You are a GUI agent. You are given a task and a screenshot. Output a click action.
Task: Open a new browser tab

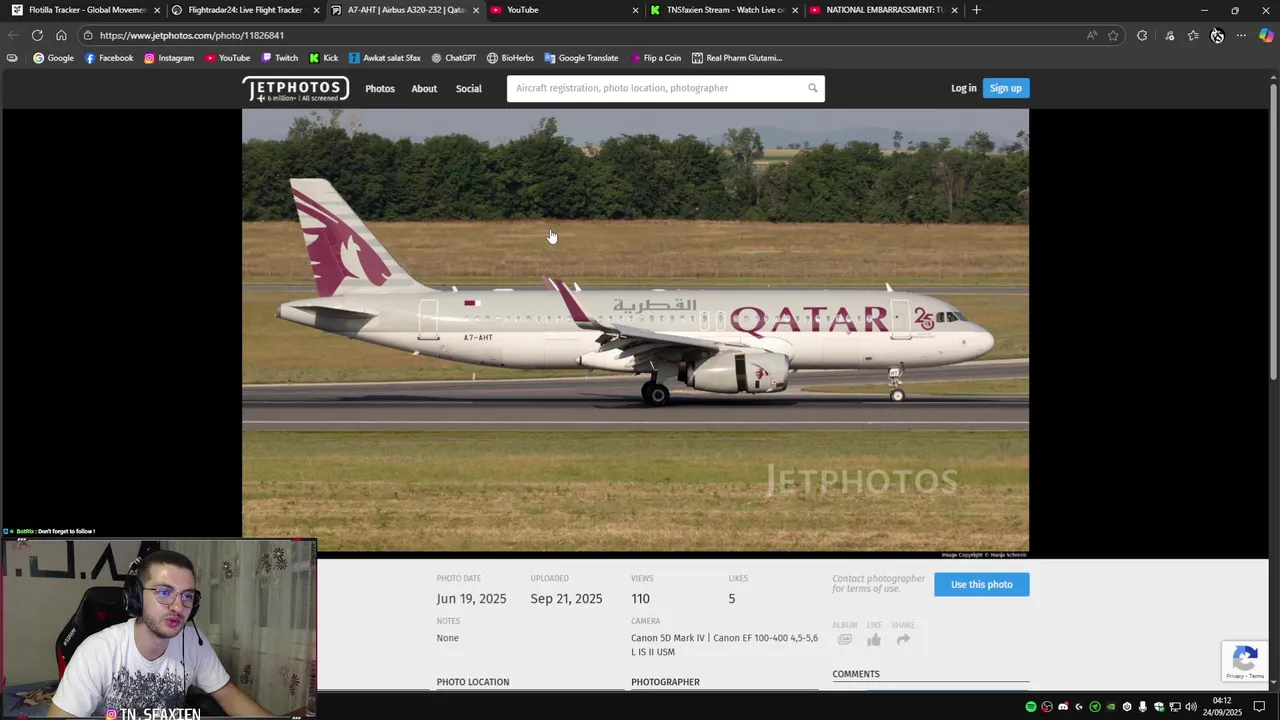tap(977, 10)
